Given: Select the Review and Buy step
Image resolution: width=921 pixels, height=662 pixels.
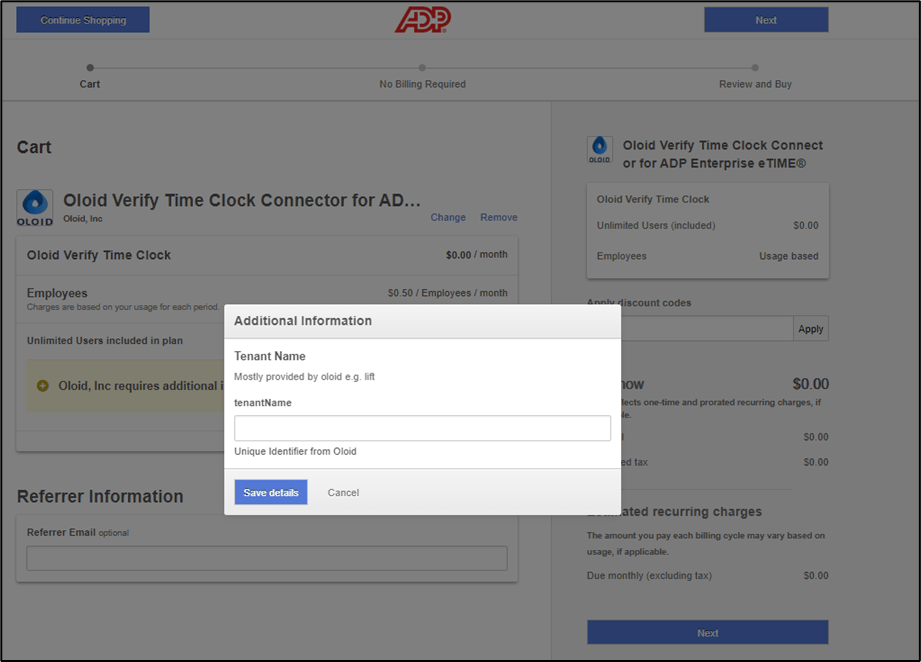Looking at the screenshot, I should click(755, 84).
